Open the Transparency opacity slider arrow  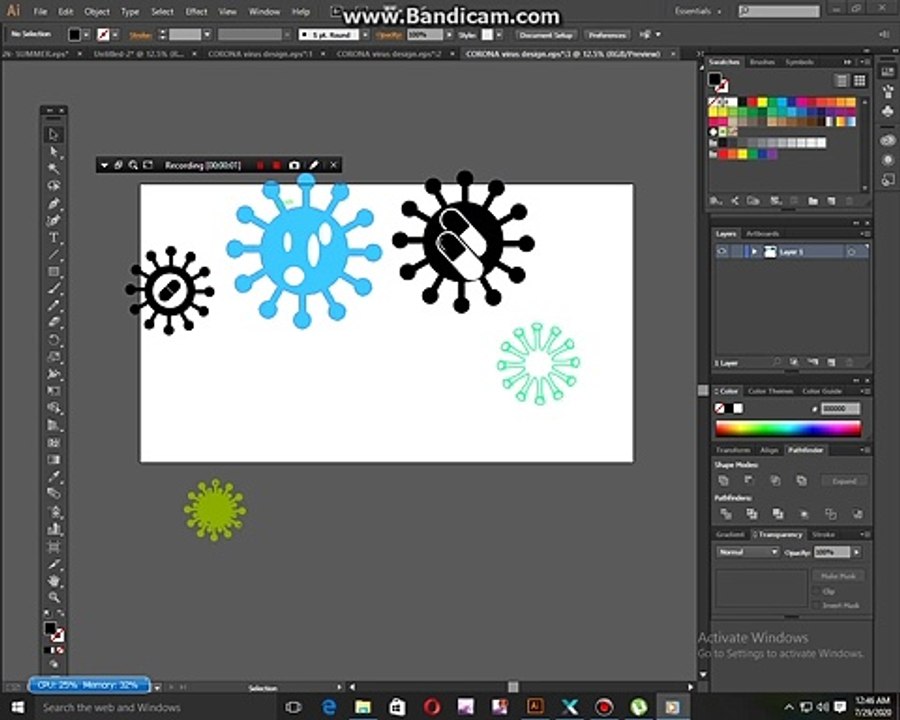click(856, 552)
